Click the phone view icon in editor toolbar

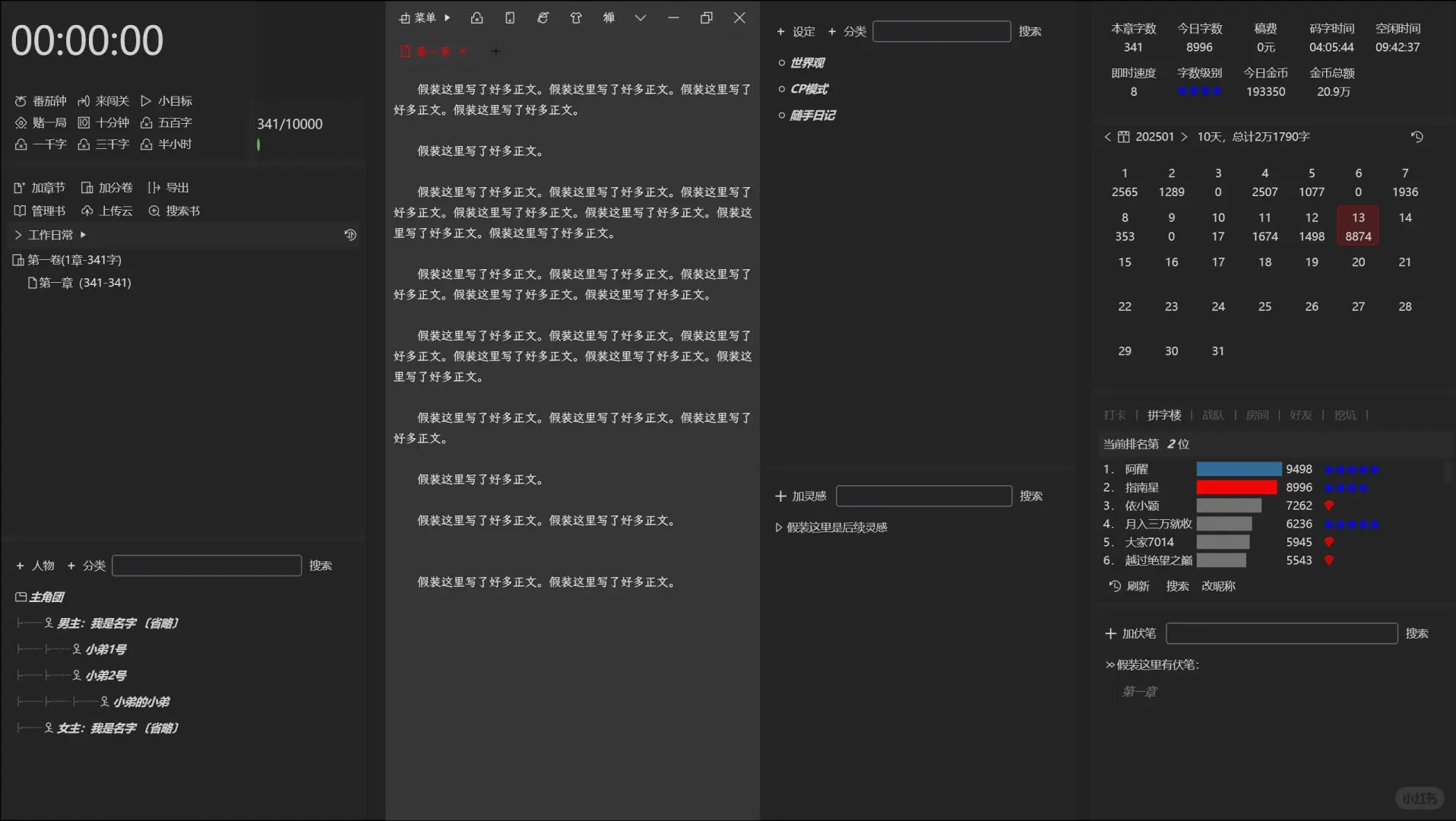[510, 17]
